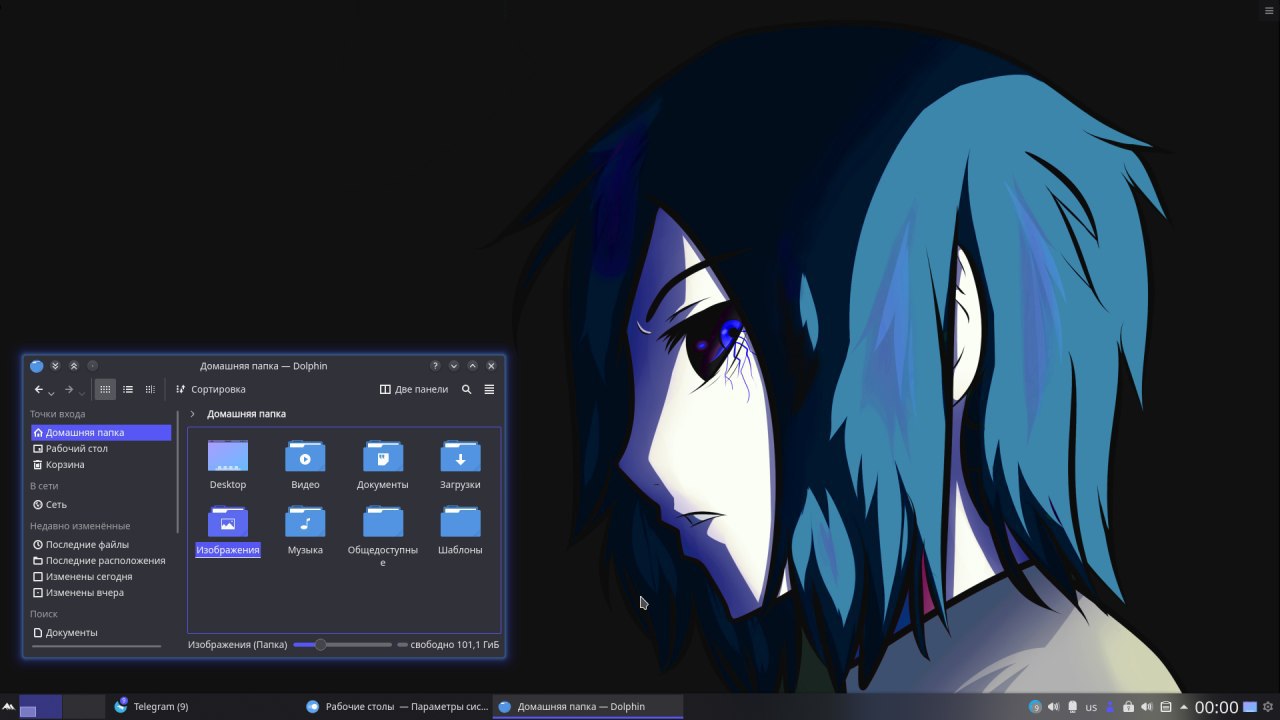Open back history dropdown arrow

click(51, 392)
